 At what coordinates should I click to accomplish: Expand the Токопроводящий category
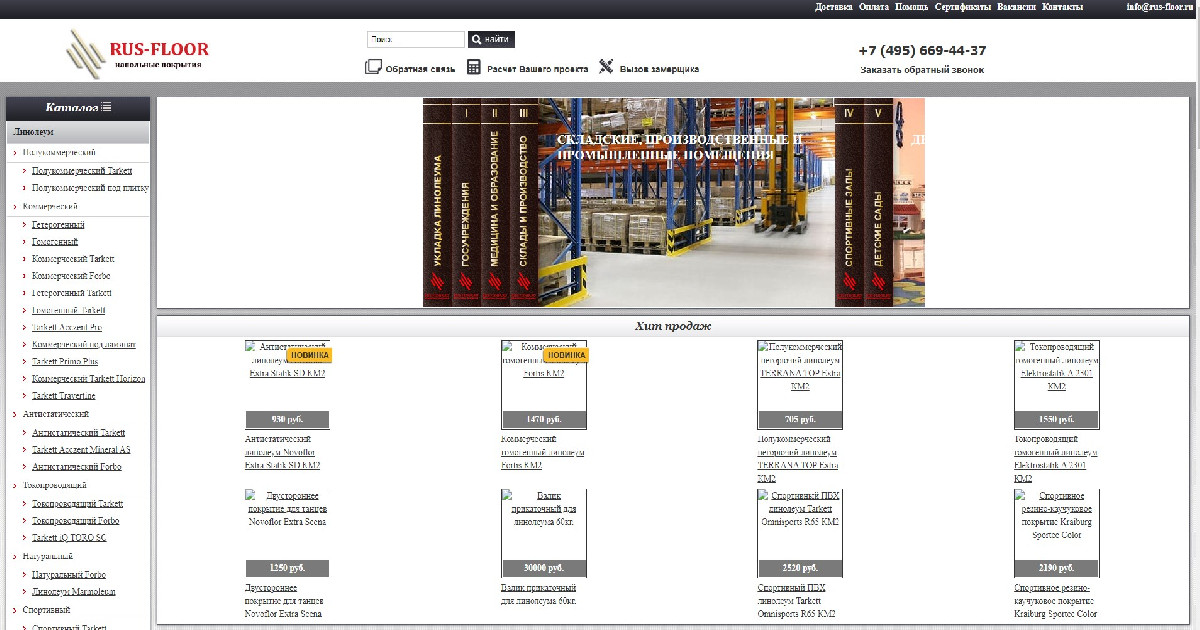pos(55,485)
